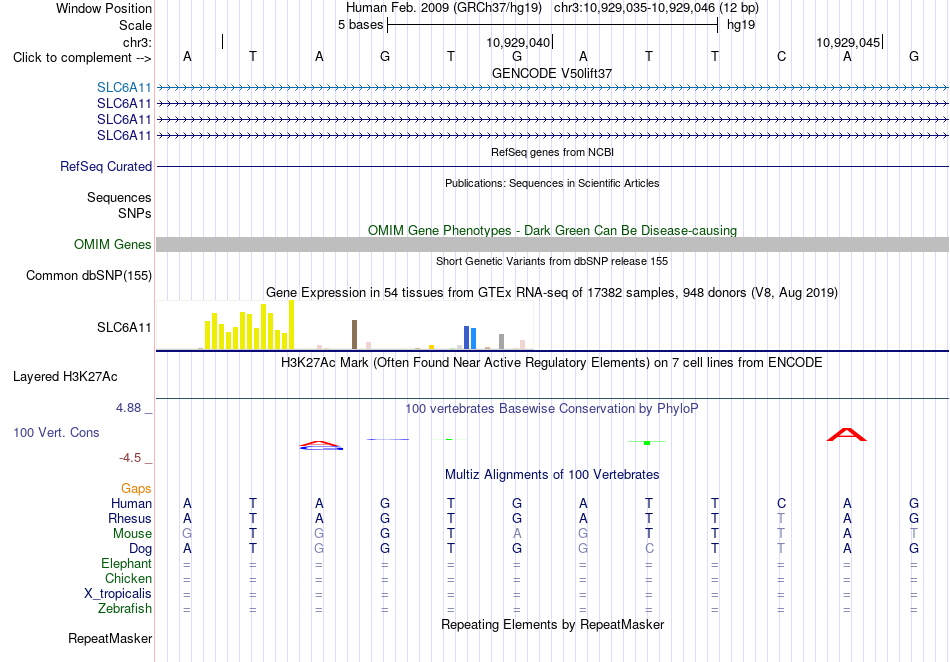Click the GENCODE V50lift37 track title

click(x=552, y=73)
